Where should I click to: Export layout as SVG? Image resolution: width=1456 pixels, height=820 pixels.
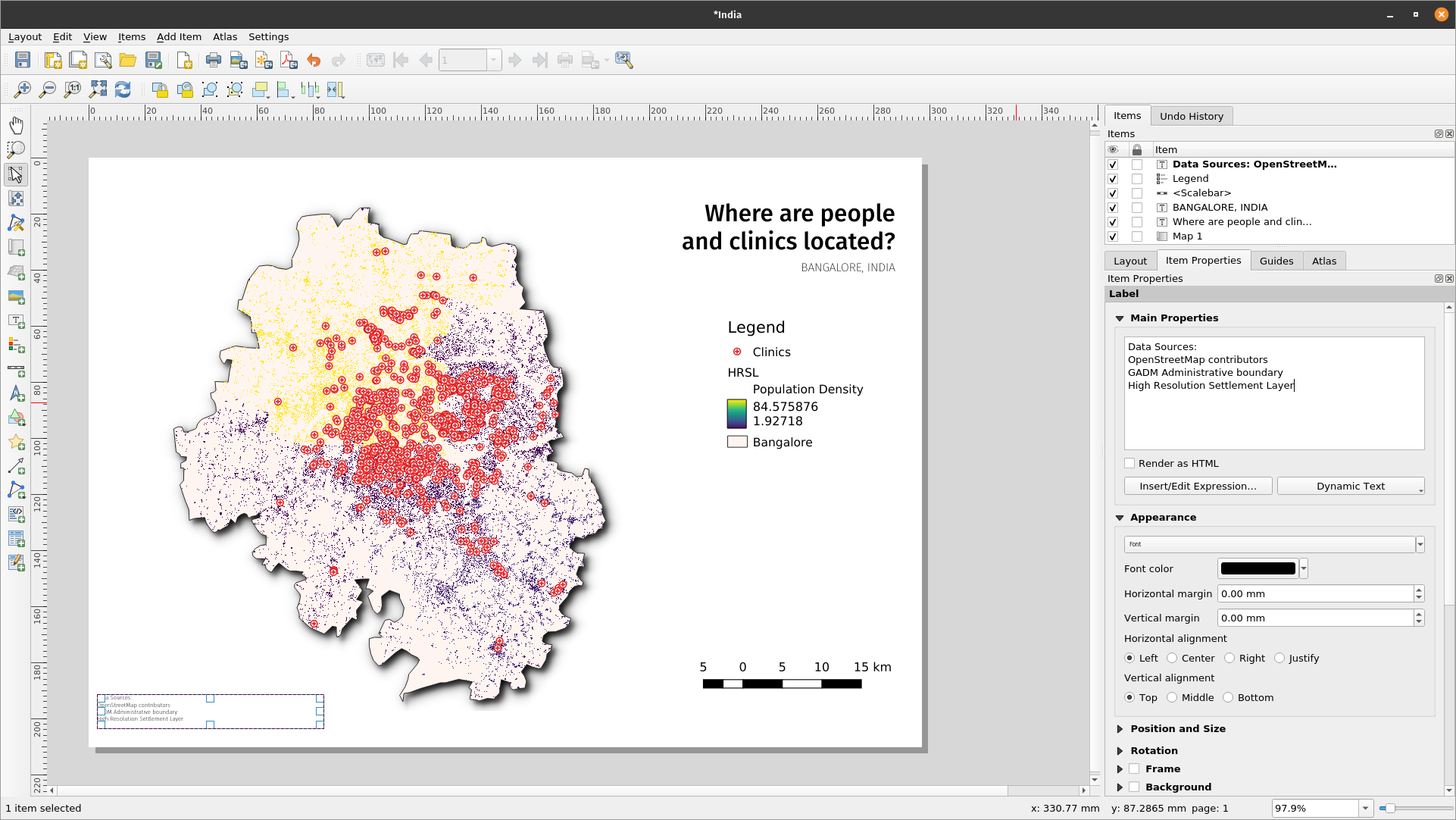[264, 60]
